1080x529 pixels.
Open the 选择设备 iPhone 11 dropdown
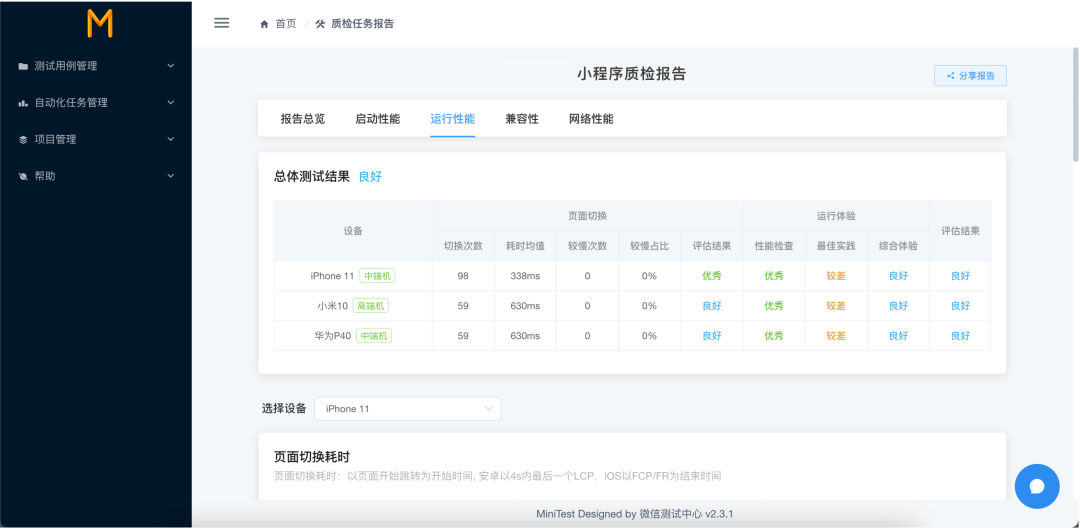click(x=408, y=408)
